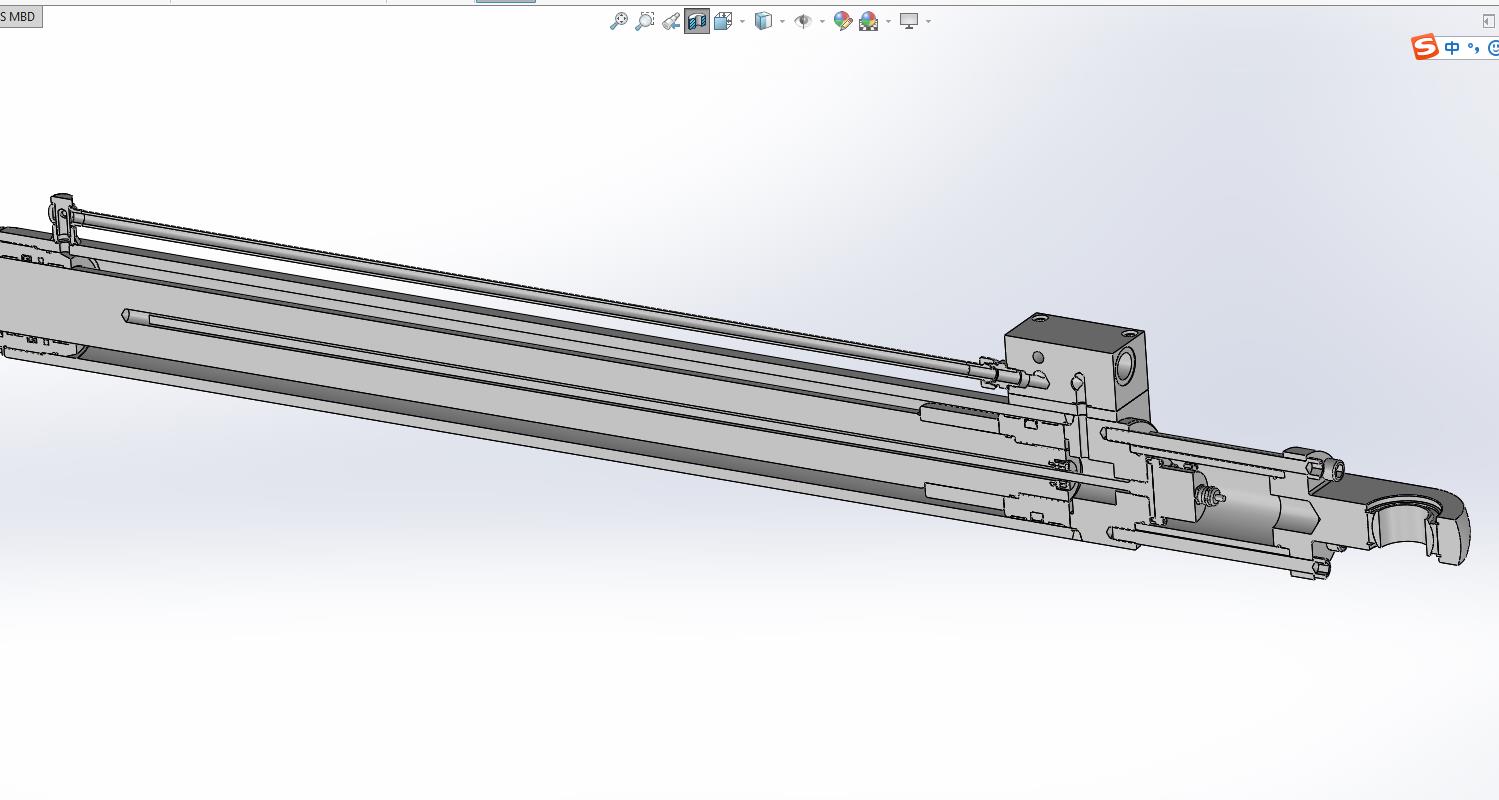Image resolution: width=1499 pixels, height=800 pixels.
Task: Click the Display Style cube icon
Action: pos(764,21)
